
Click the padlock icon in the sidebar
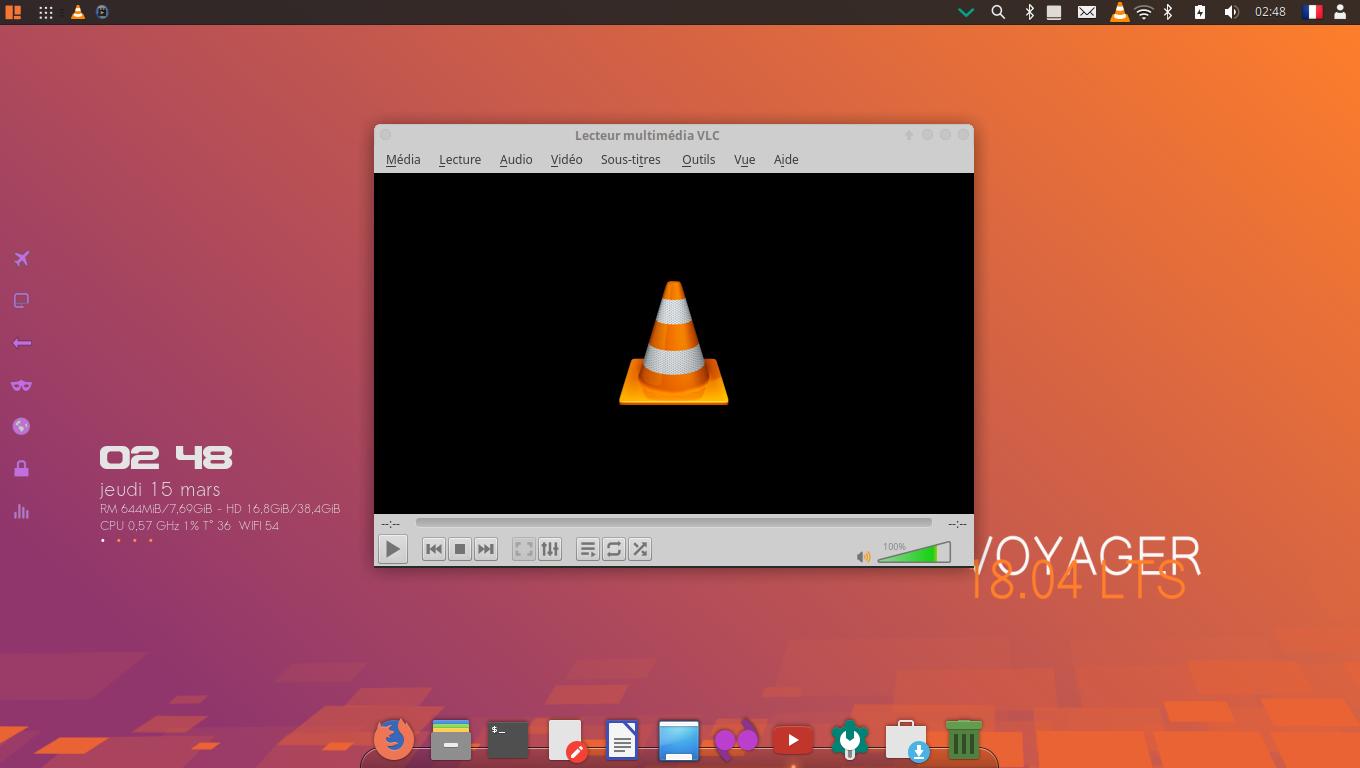click(x=21, y=468)
